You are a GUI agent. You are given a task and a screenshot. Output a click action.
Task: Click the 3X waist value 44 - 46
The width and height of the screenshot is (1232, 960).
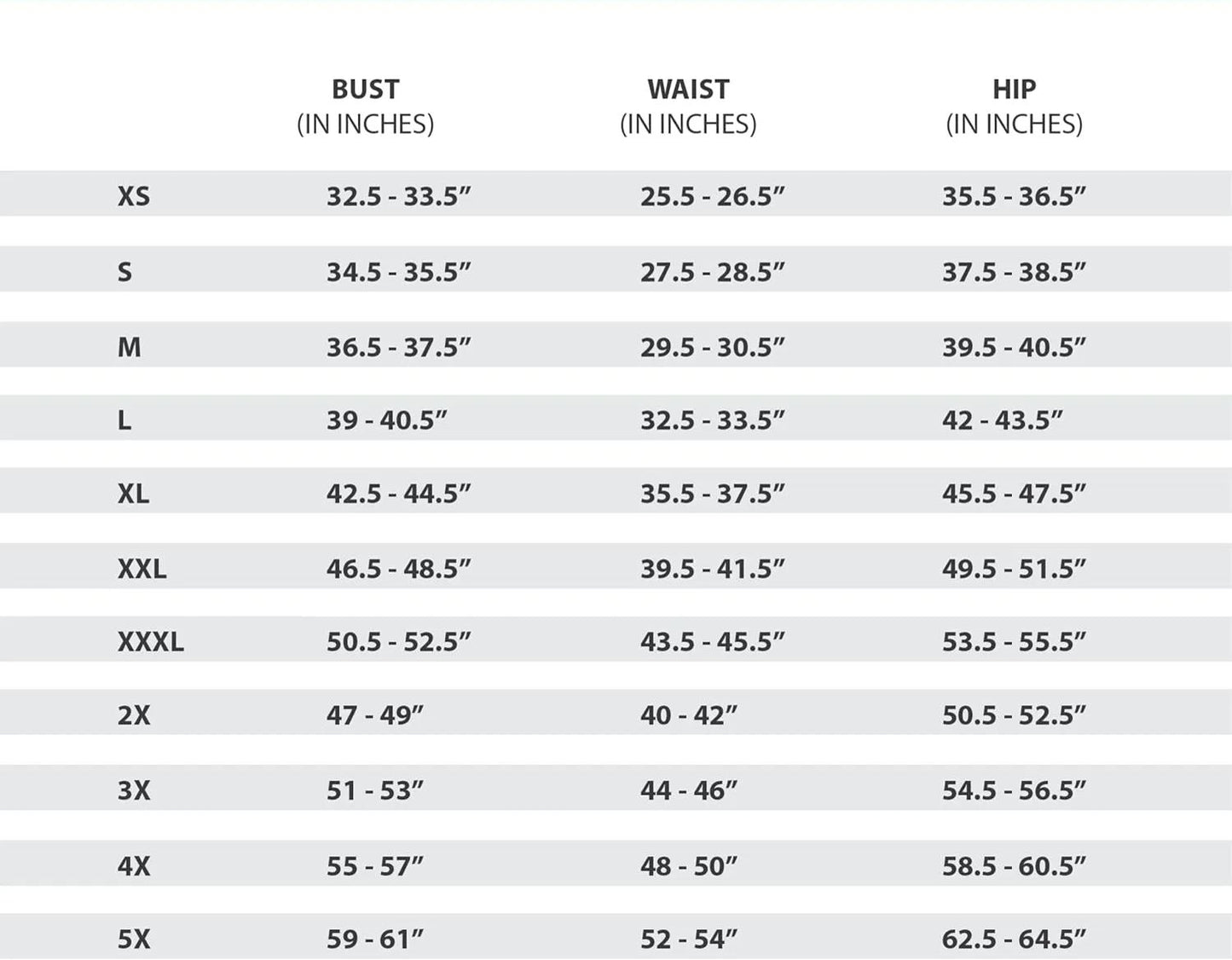[688, 791]
